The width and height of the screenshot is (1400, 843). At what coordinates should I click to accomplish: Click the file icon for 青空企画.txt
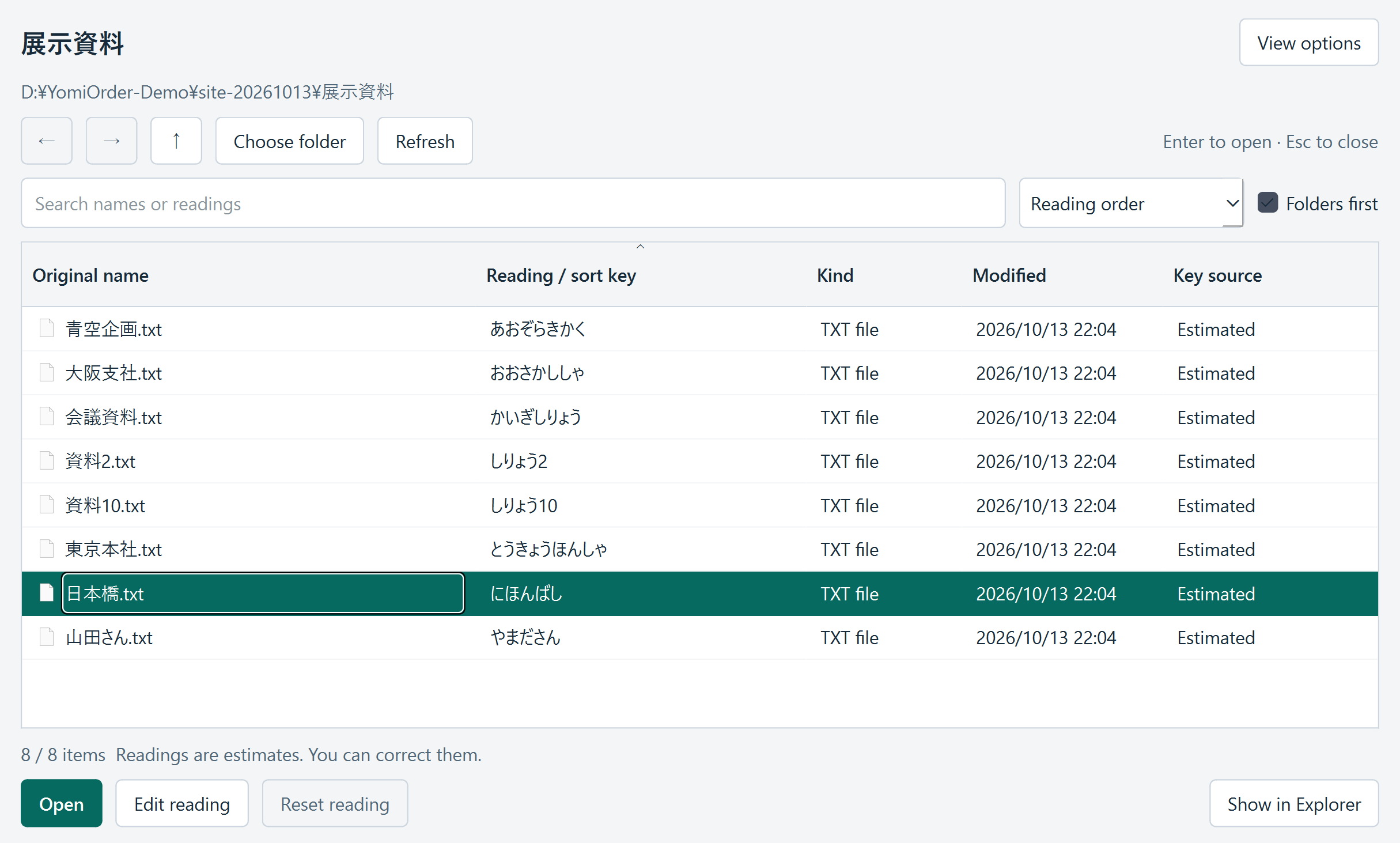[x=47, y=328]
